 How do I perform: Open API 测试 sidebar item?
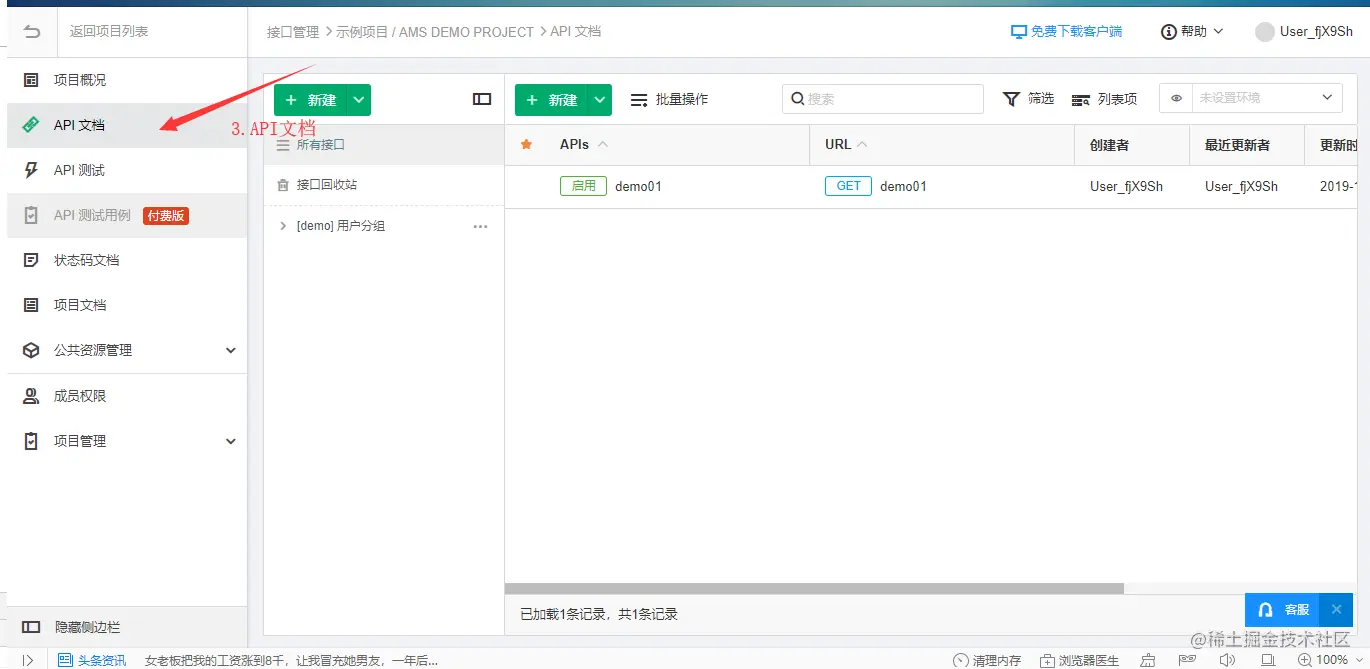[x=127, y=170]
